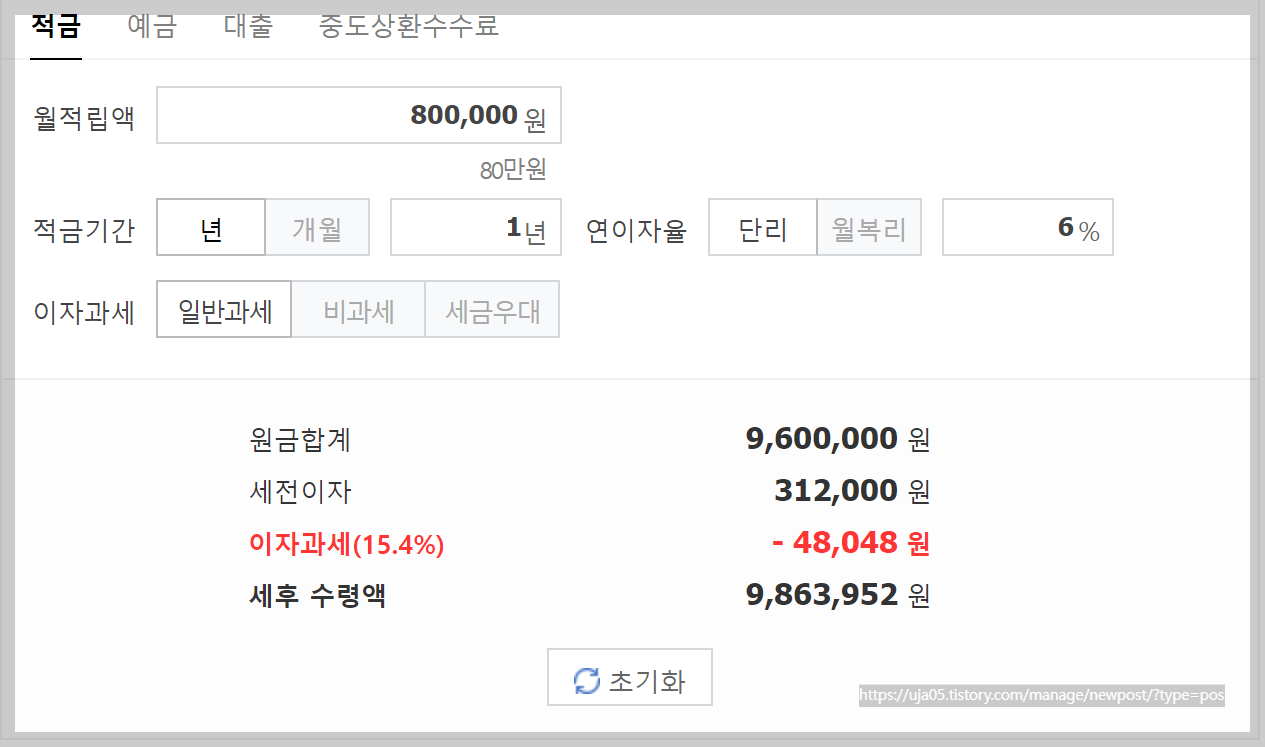
Task: Click the refresh icon on 초기화 button
Action: coord(585,677)
